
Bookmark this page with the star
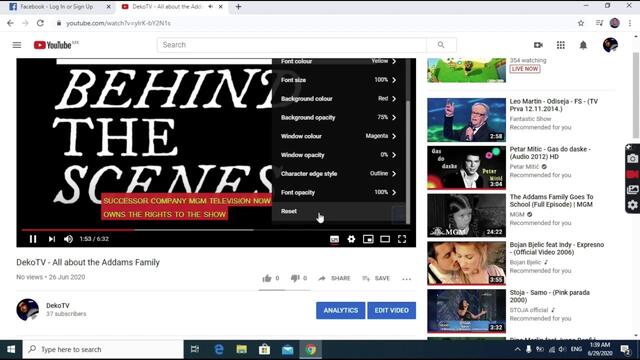pos(581,23)
